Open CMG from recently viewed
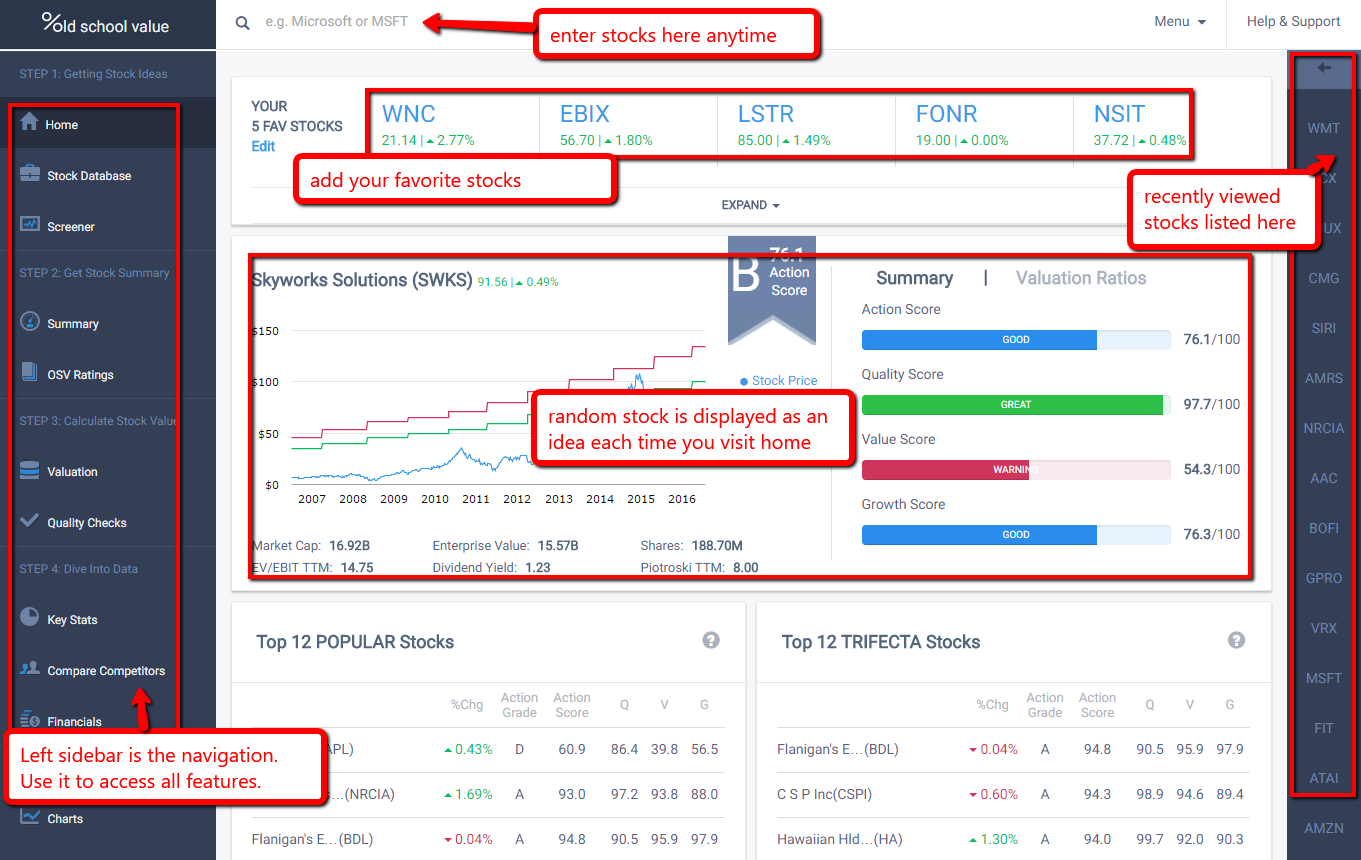The height and width of the screenshot is (860, 1361). click(x=1324, y=278)
